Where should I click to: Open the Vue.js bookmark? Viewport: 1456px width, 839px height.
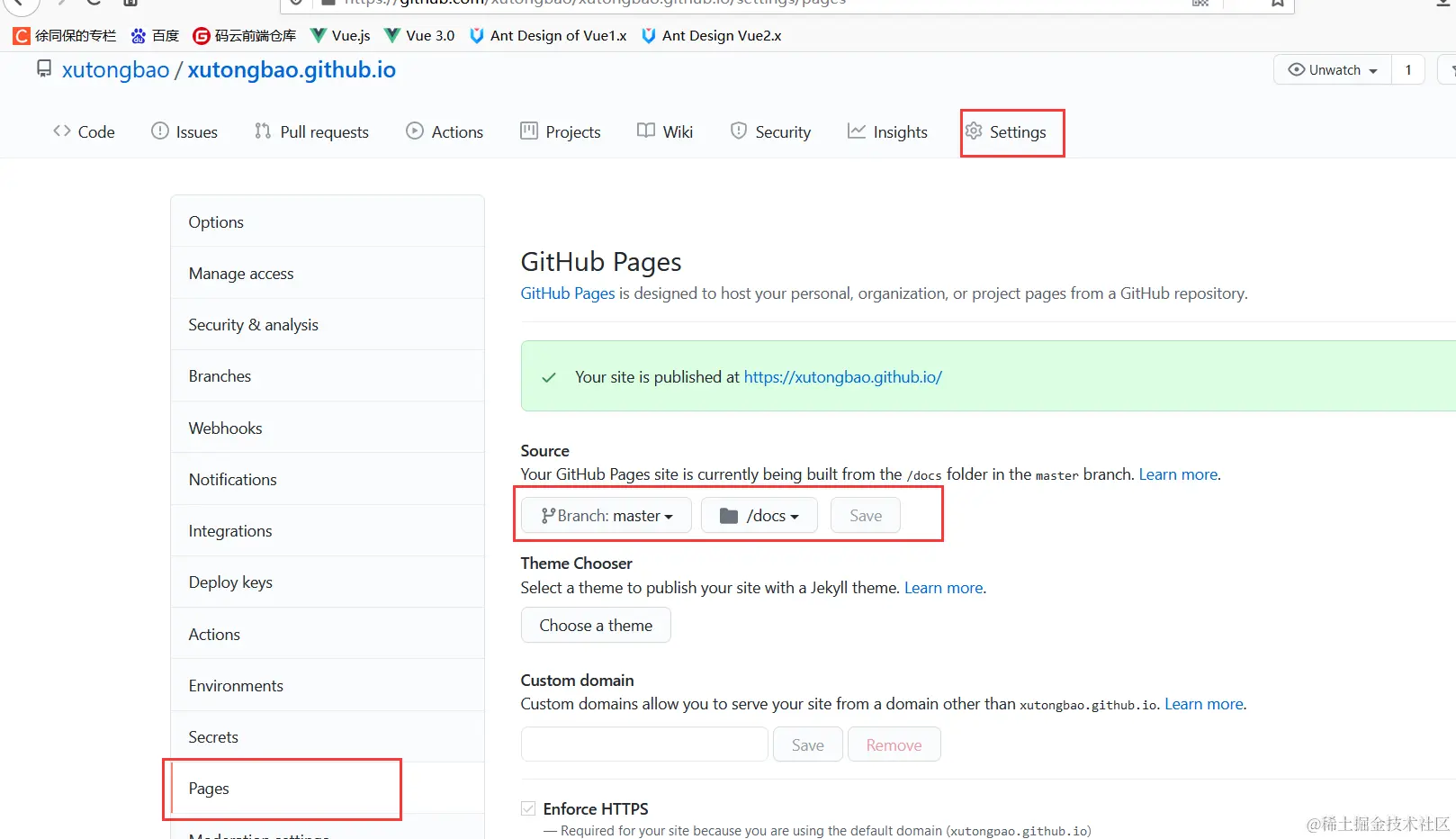click(340, 35)
